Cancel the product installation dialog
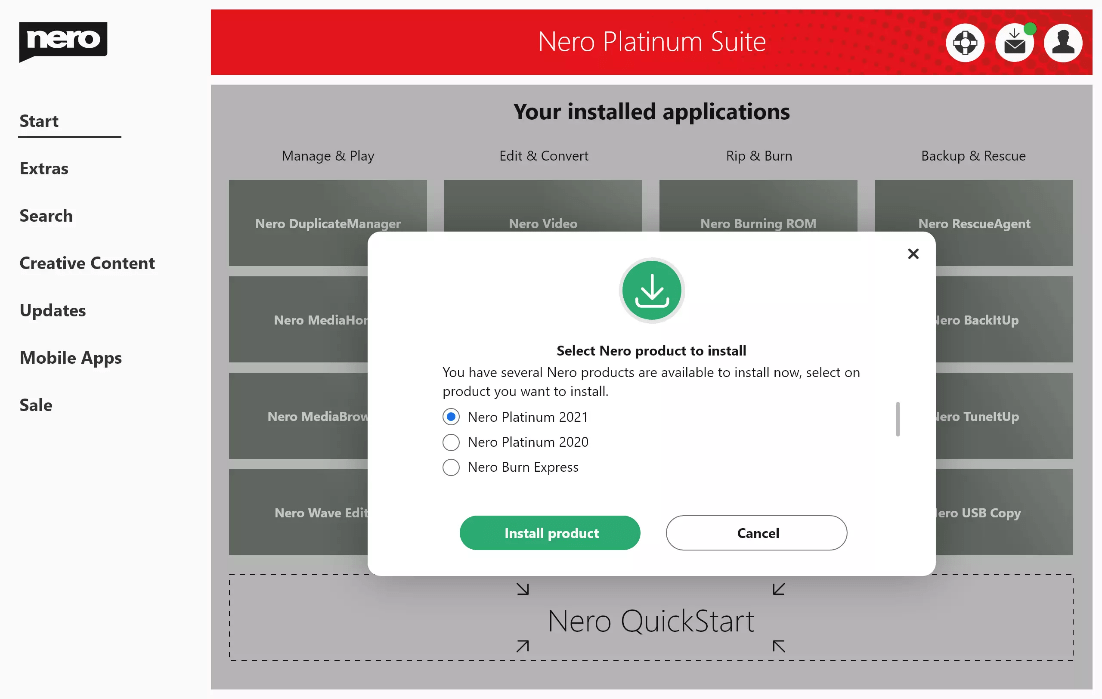The image size is (1102, 699). [x=756, y=533]
